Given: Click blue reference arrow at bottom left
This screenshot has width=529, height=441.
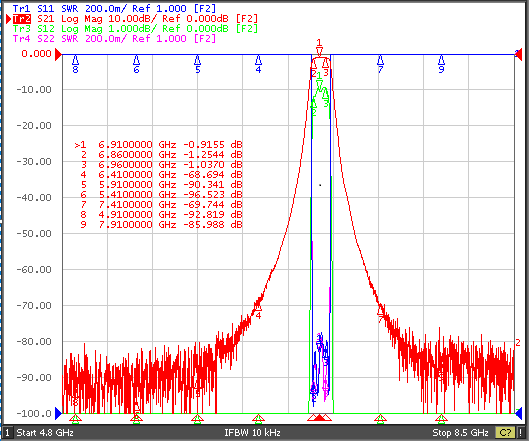Looking at the screenshot, I should pos(59,413).
